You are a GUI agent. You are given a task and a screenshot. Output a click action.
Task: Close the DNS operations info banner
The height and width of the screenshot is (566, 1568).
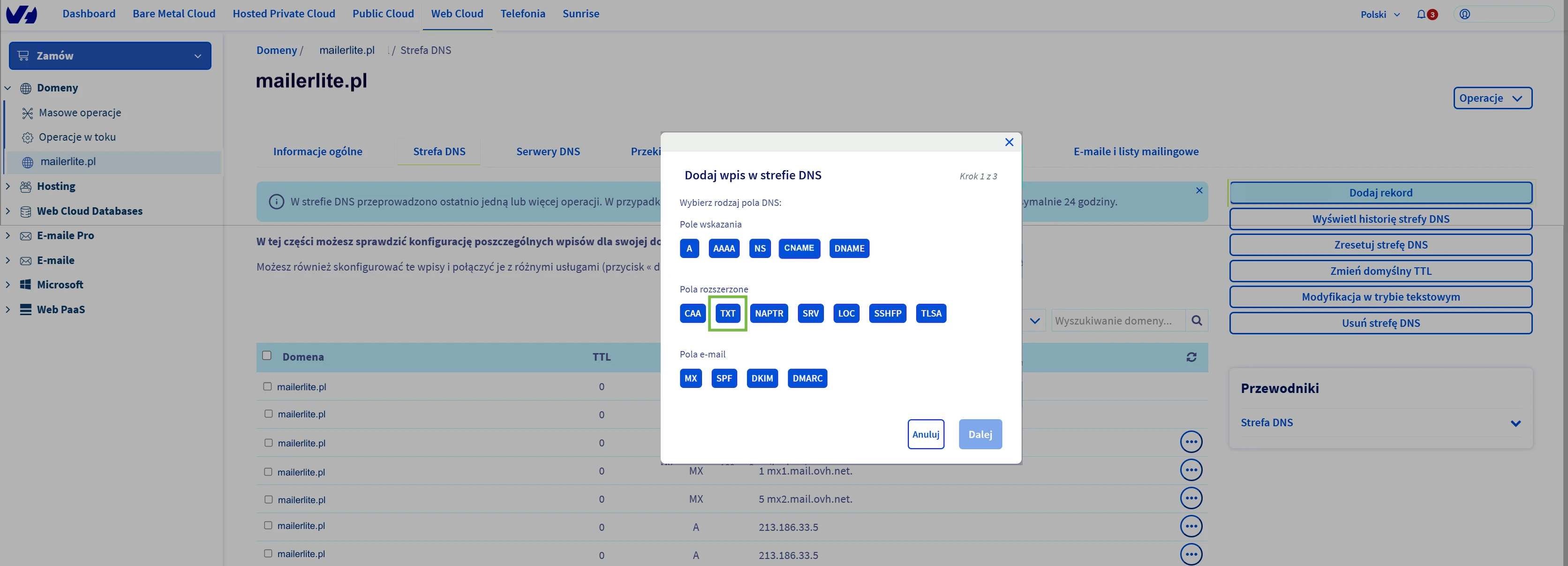[x=1199, y=190]
